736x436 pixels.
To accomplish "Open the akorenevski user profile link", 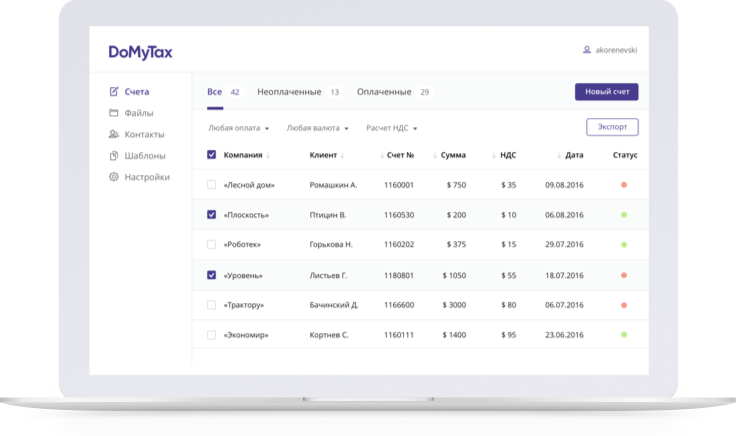I will [x=616, y=50].
